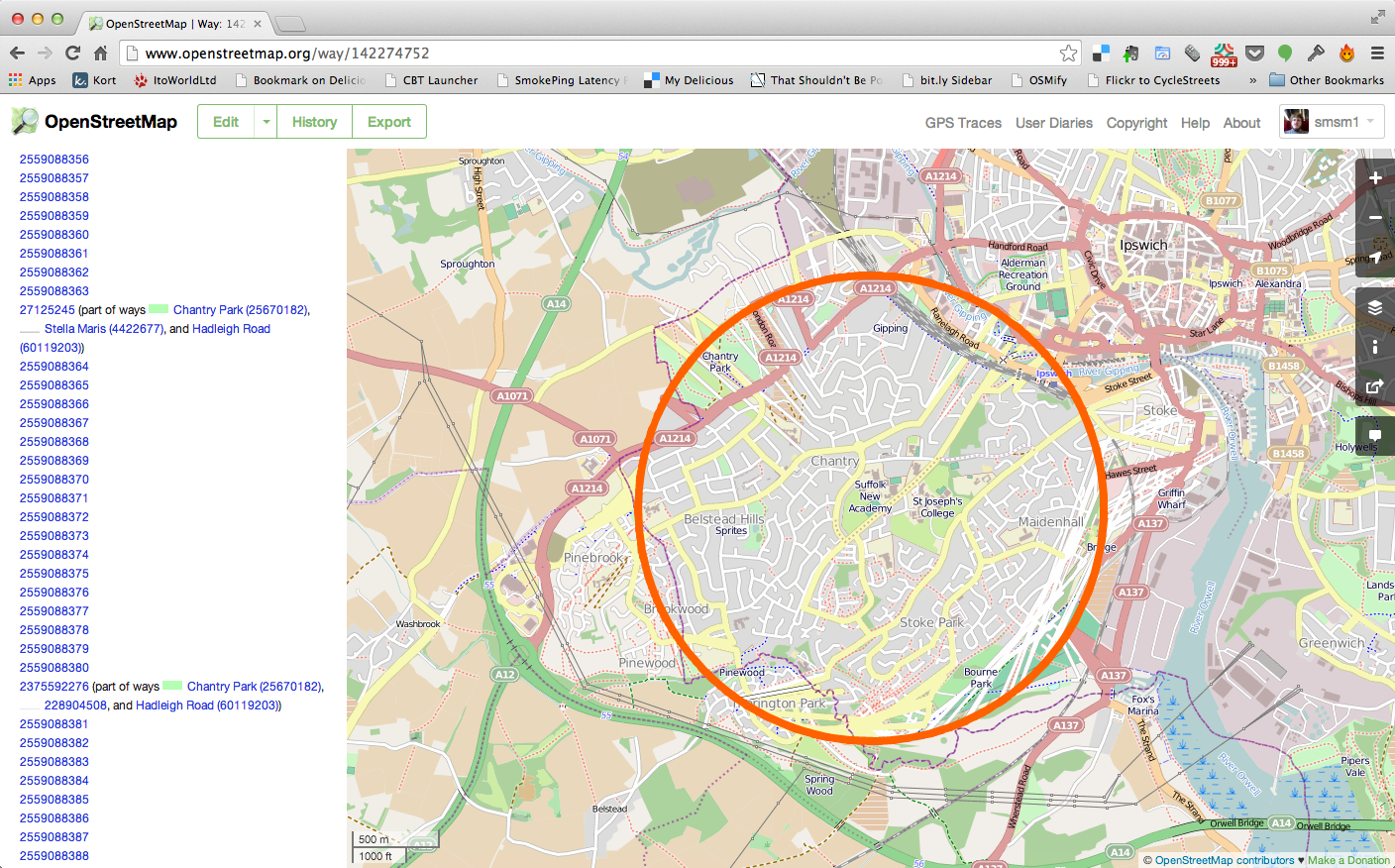Open ItoWorldLtd bookmark
The width and height of the screenshot is (1395, 868).
pyautogui.click(x=174, y=80)
